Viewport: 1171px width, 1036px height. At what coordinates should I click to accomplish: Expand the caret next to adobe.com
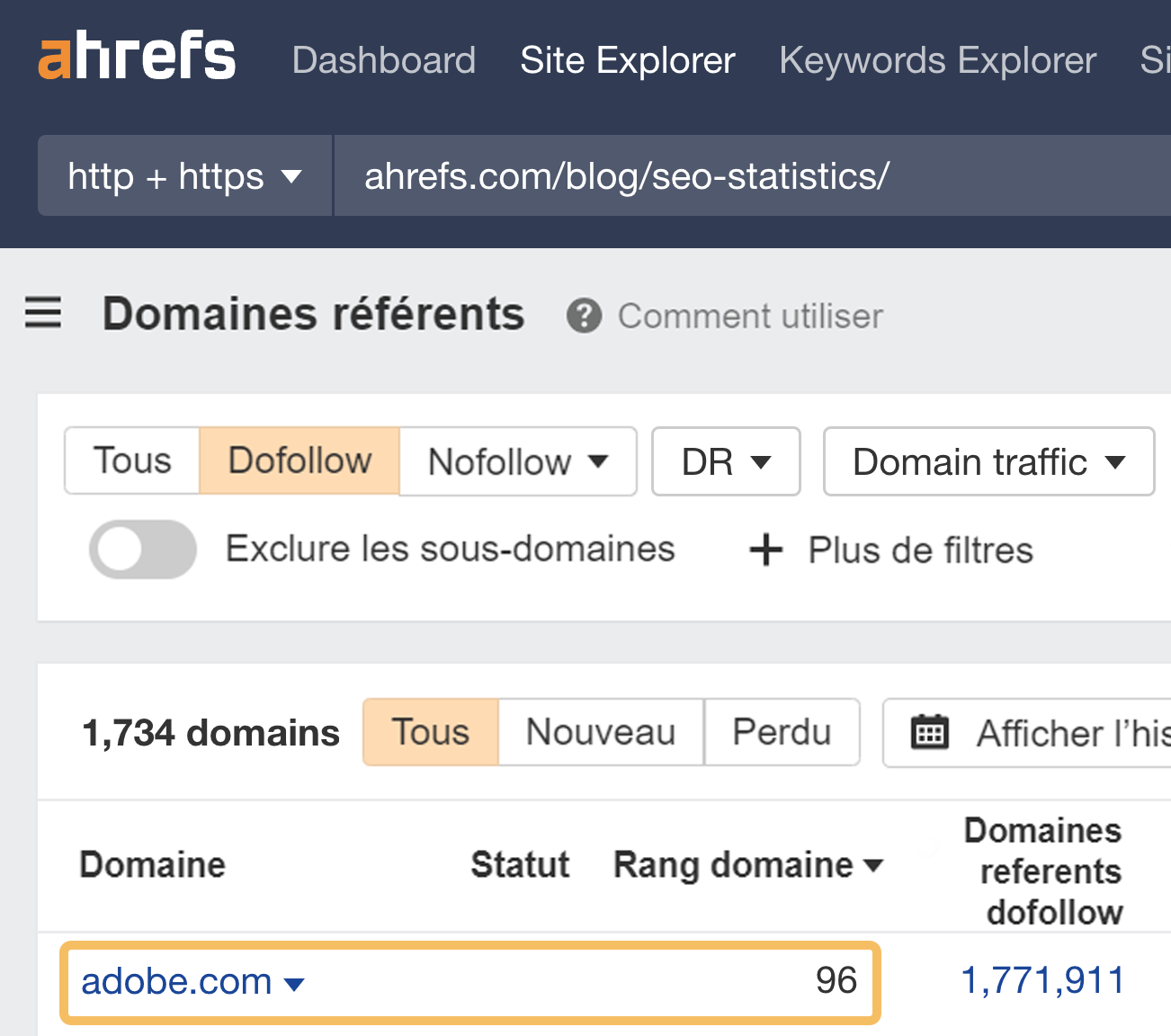pyautogui.click(x=294, y=983)
